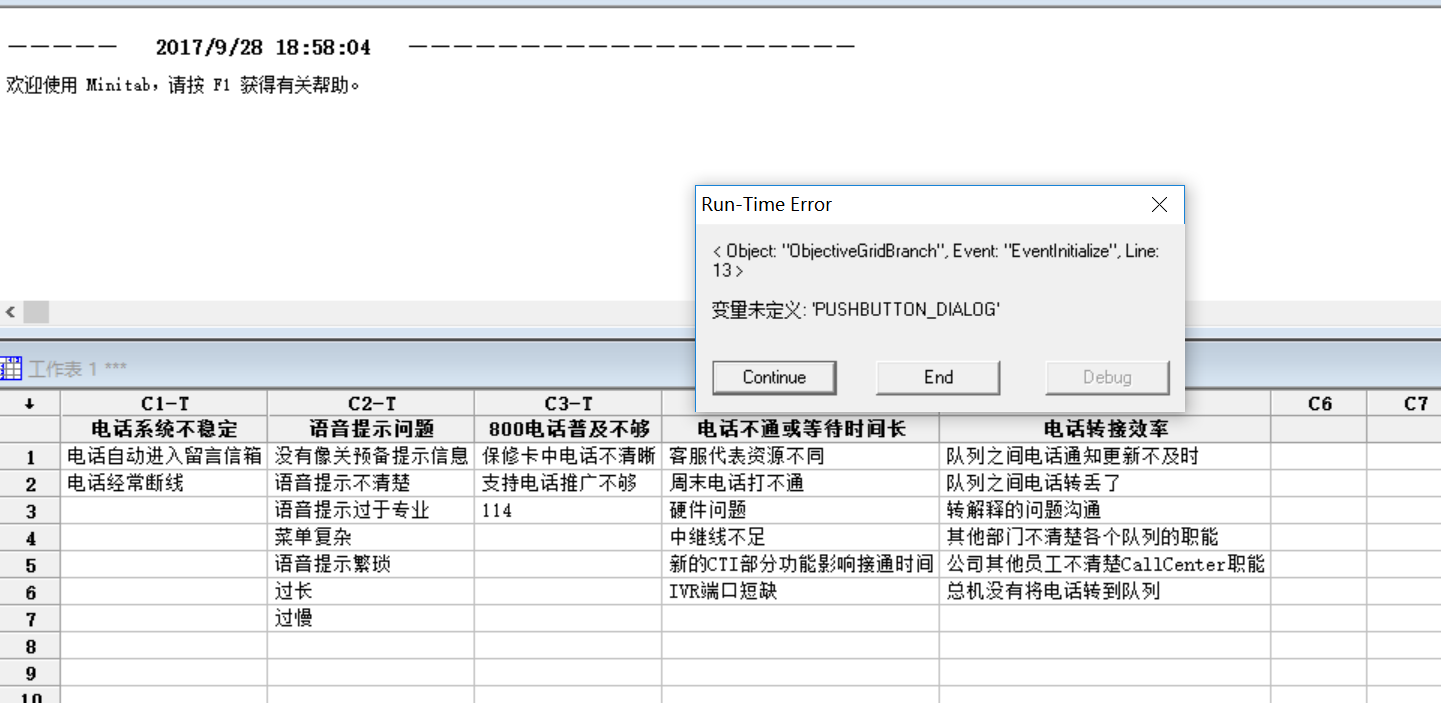Click cell IVR端口短缺

tap(800, 591)
